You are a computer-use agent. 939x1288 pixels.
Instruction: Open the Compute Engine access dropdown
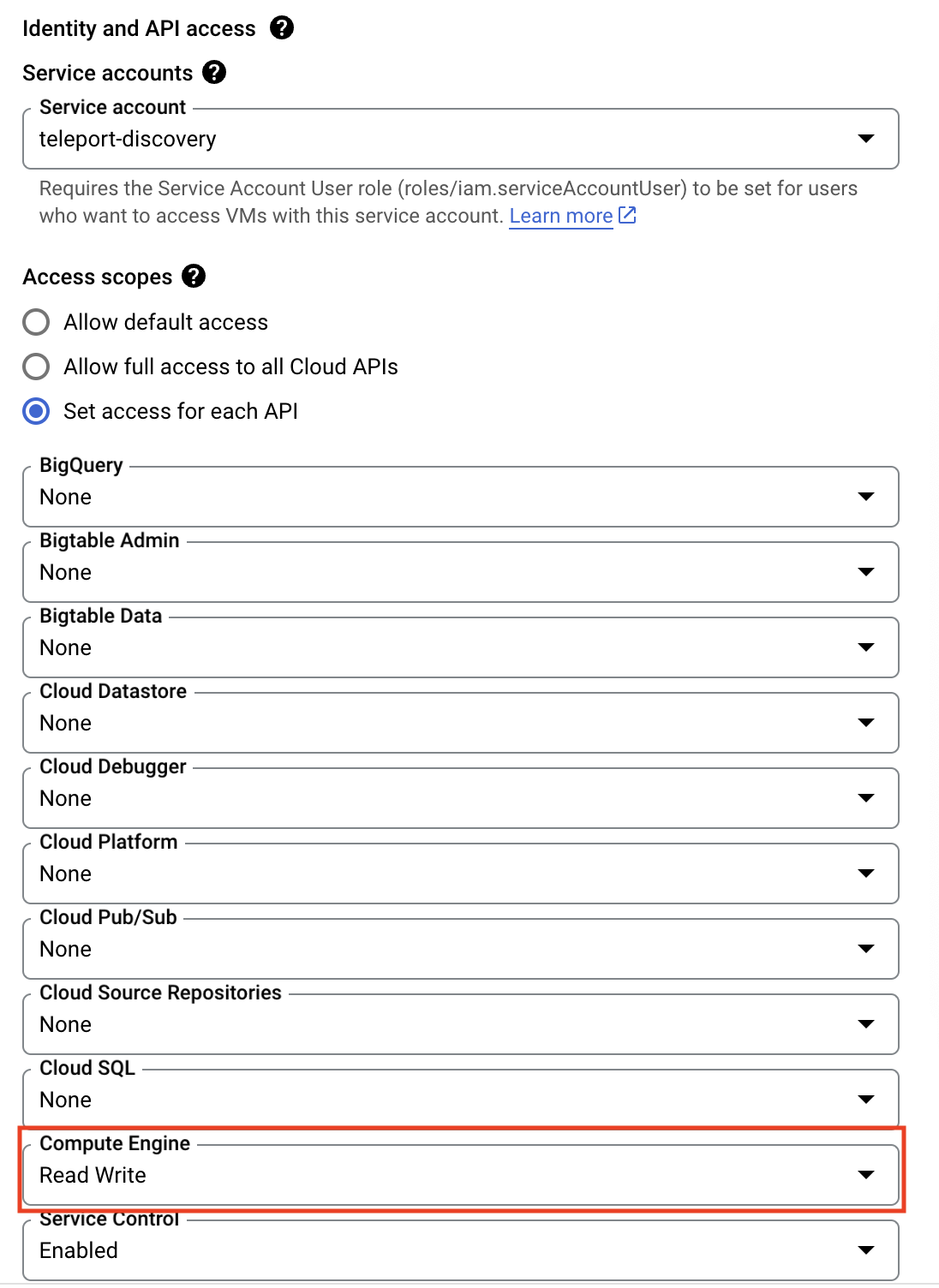tap(867, 1175)
